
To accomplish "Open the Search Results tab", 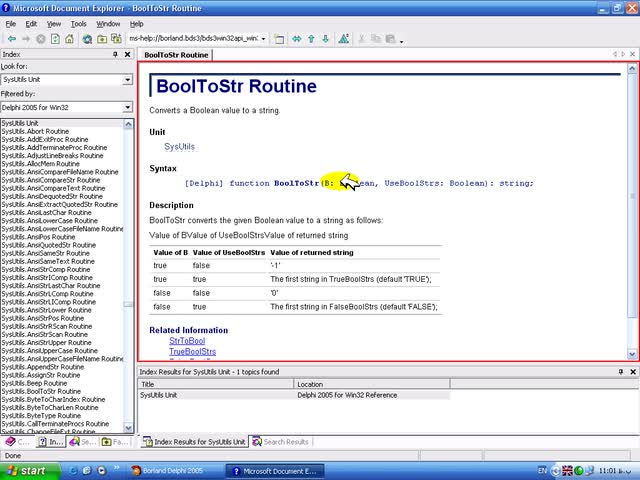I will tap(281, 442).
